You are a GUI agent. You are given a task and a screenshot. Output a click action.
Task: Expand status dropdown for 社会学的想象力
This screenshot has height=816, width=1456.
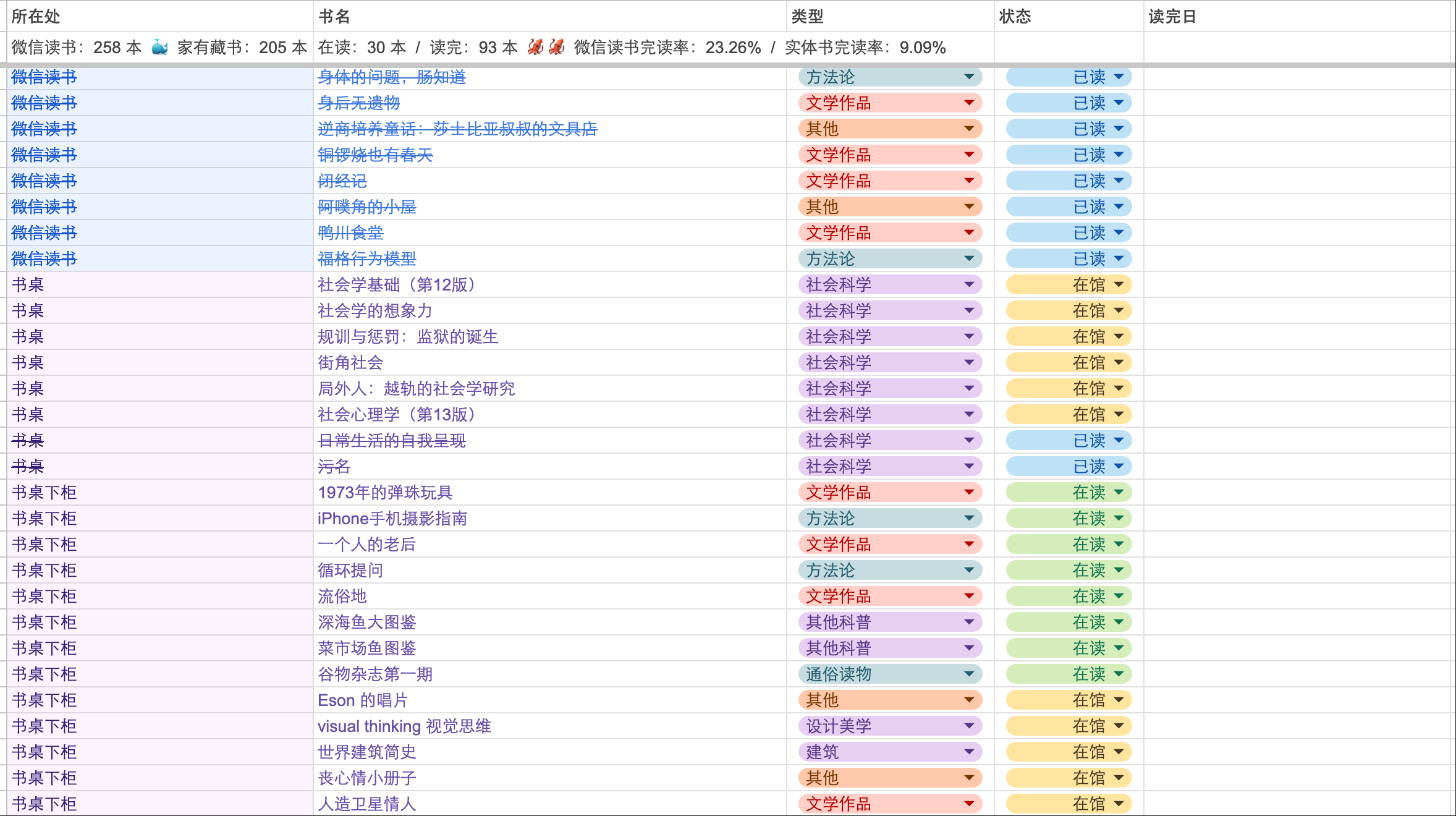point(1119,311)
